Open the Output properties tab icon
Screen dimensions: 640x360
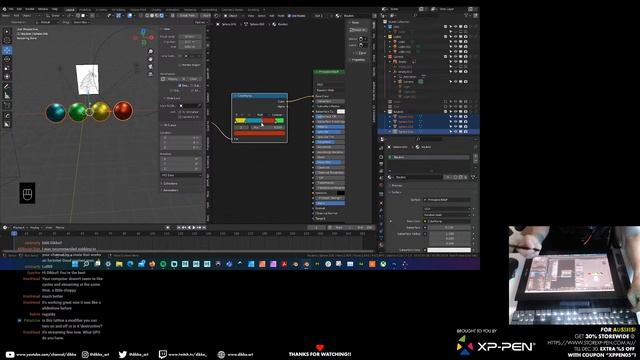(381, 164)
